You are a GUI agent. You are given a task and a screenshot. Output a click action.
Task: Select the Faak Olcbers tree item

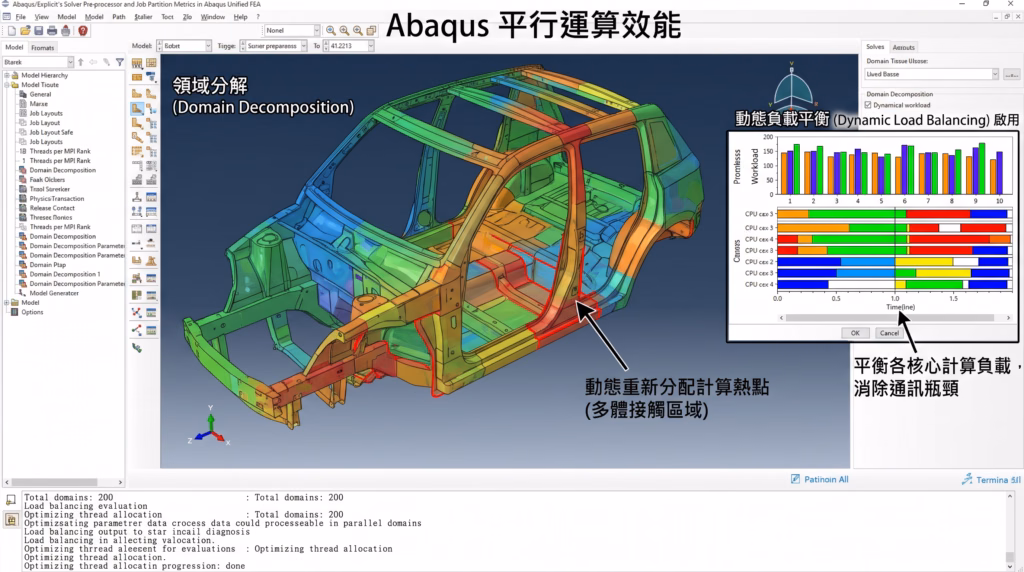[x=47, y=180]
